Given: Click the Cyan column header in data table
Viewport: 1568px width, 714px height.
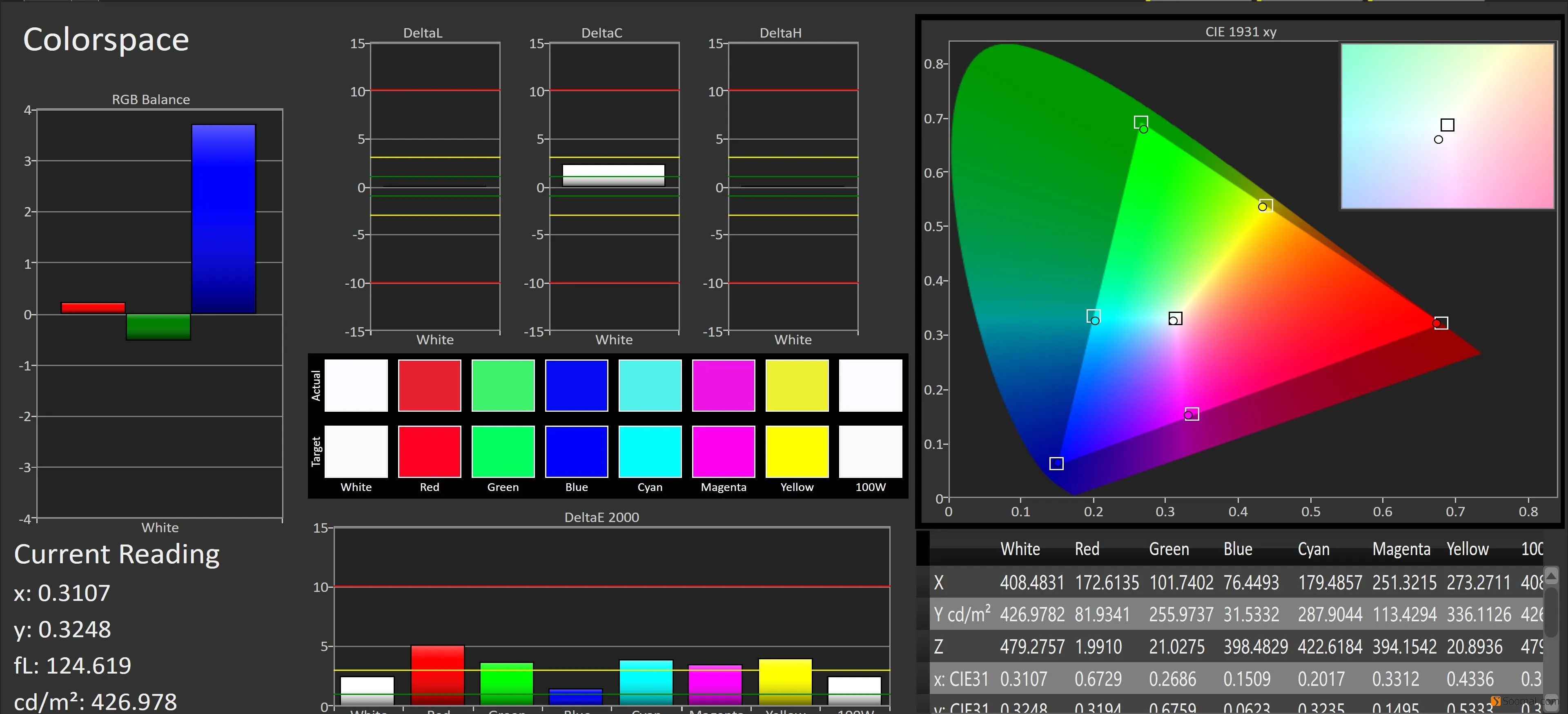Looking at the screenshot, I should coord(1314,549).
